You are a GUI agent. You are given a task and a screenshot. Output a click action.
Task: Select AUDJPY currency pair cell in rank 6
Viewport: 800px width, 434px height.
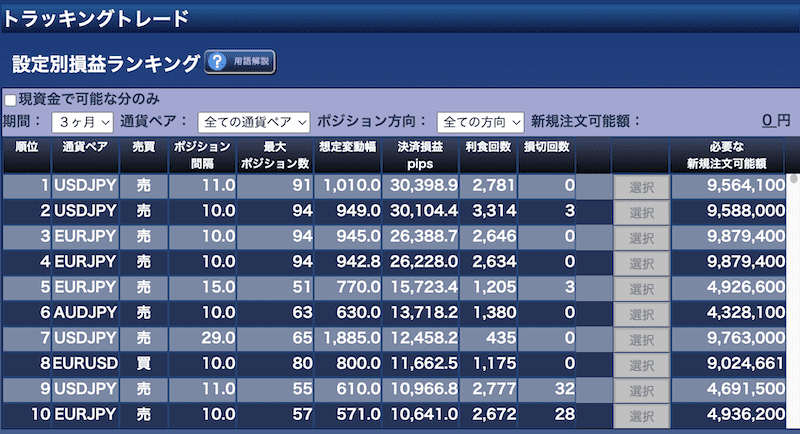tap(85, 313)
